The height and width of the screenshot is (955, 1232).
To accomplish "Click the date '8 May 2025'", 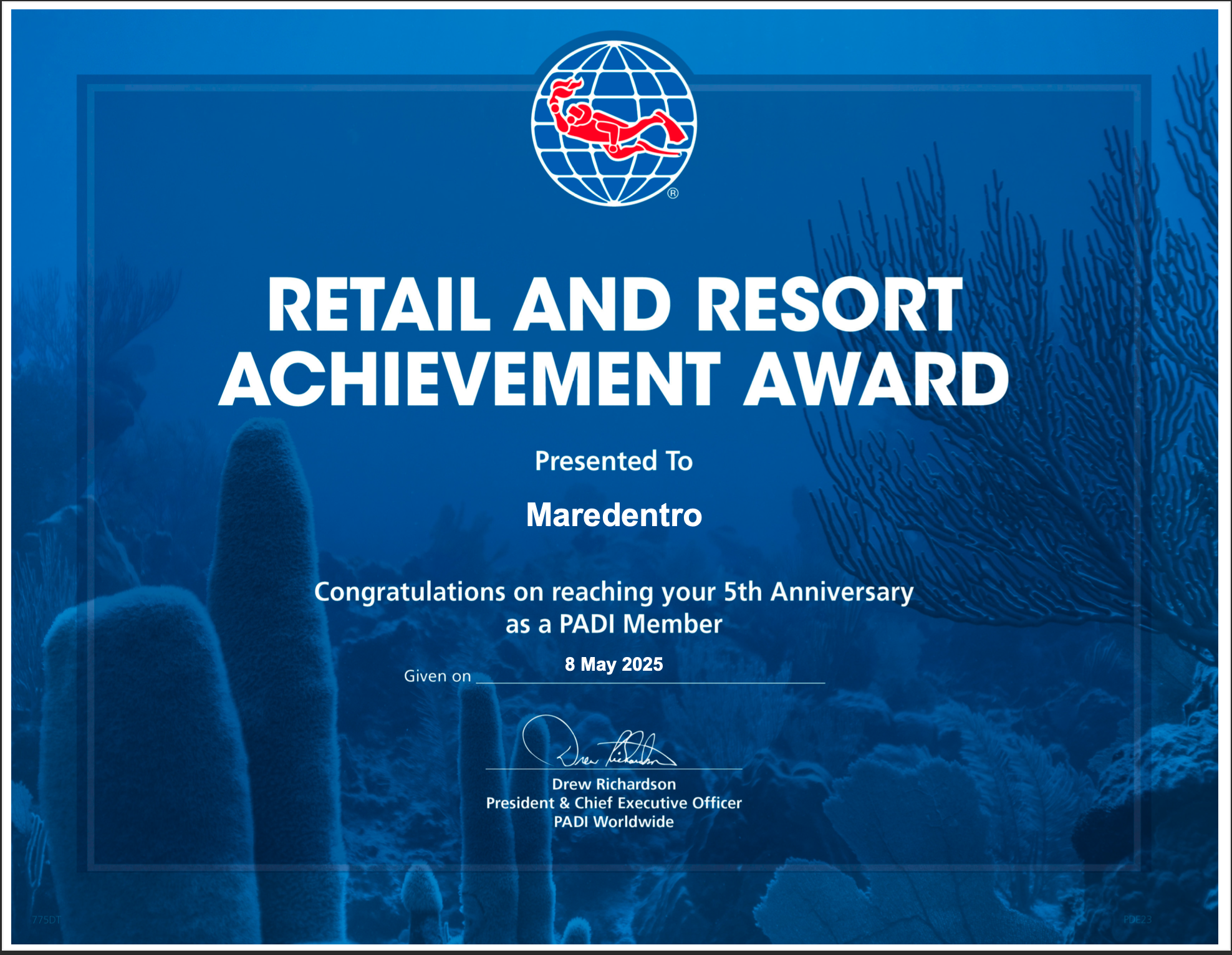I will tap(614, 665).
